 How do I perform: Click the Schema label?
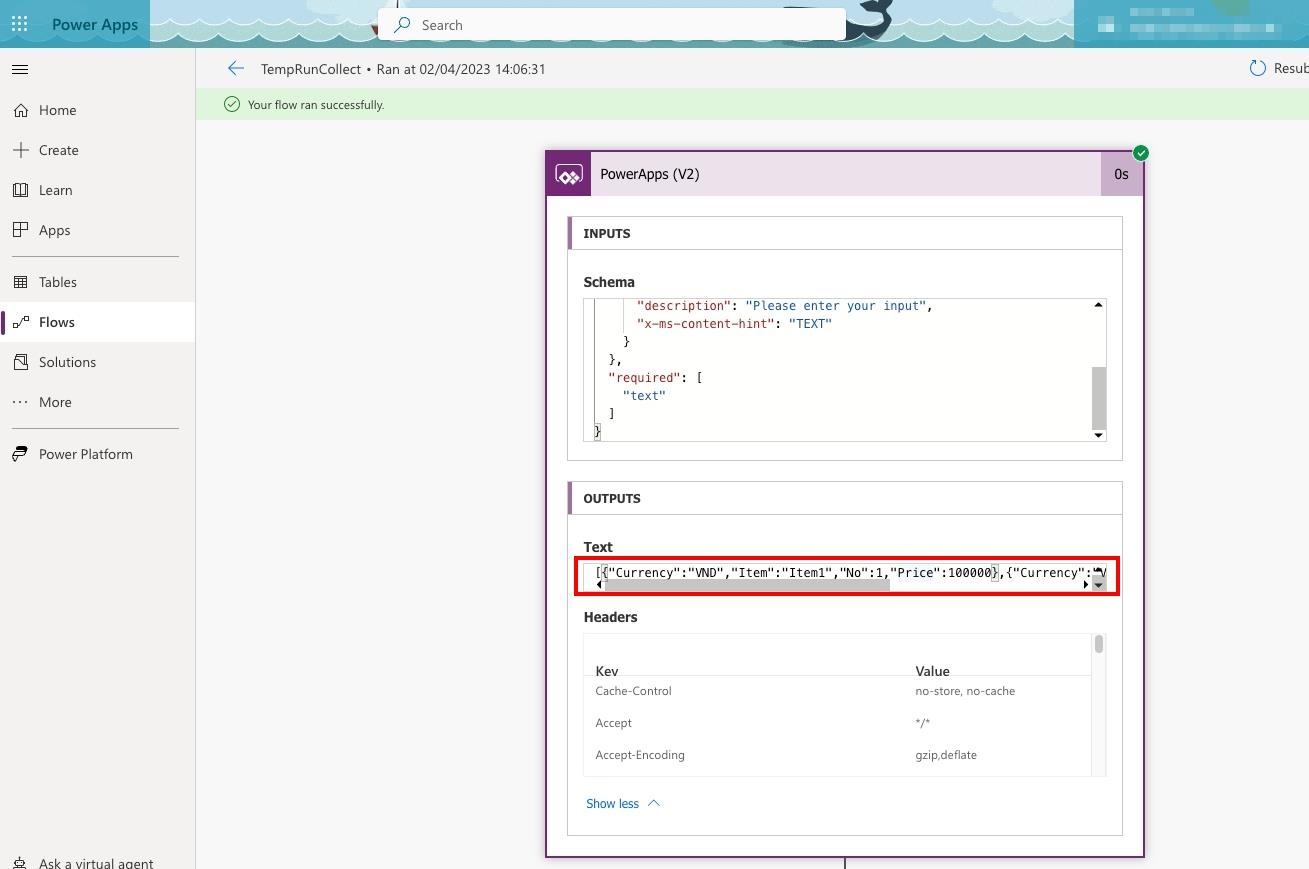(609, 282)
